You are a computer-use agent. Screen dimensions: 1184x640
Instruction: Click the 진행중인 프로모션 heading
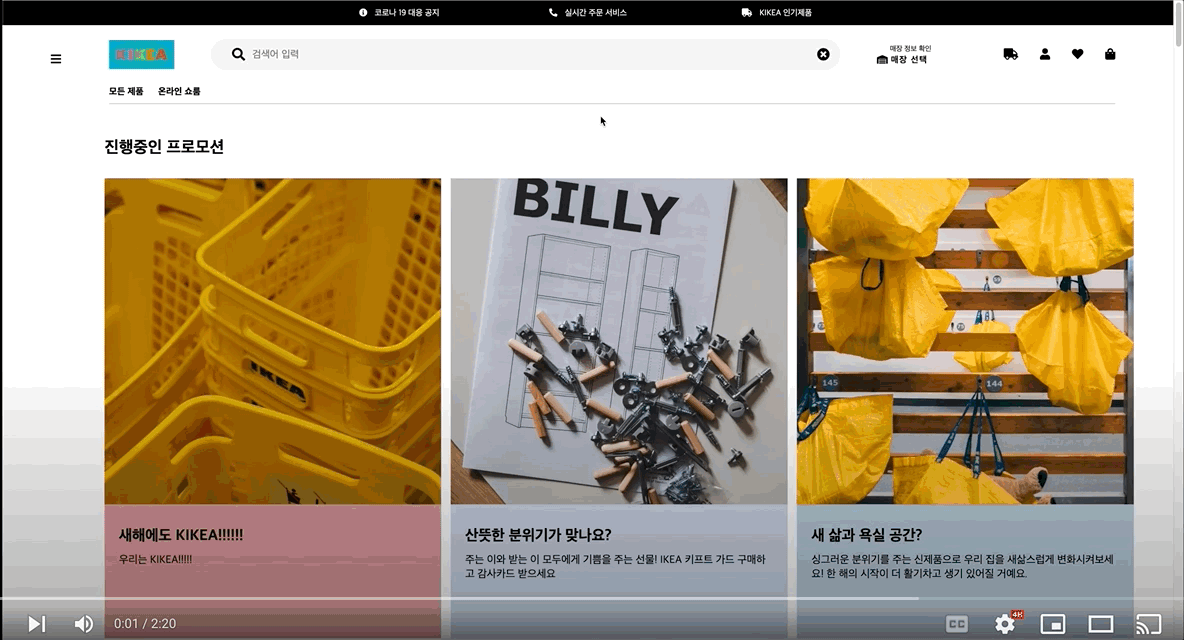click(164, 146)
